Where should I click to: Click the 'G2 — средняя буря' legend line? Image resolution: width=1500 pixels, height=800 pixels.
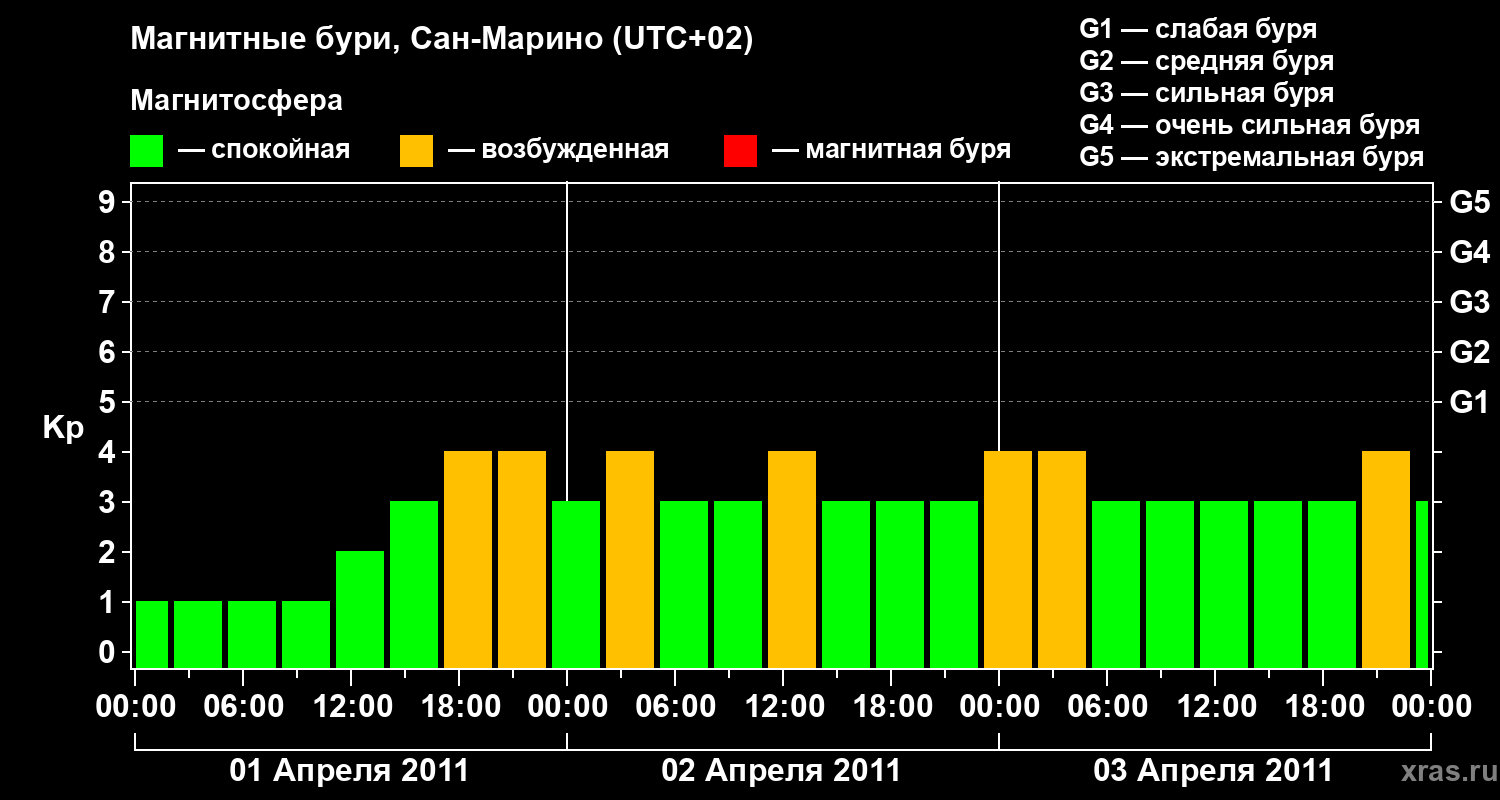tap(1207, 61)
